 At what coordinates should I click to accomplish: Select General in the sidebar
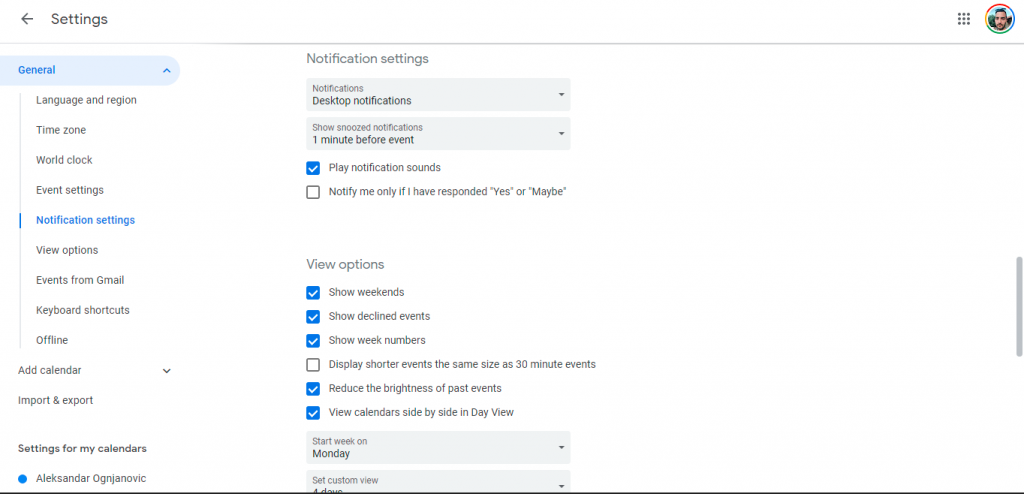(89, 71)
